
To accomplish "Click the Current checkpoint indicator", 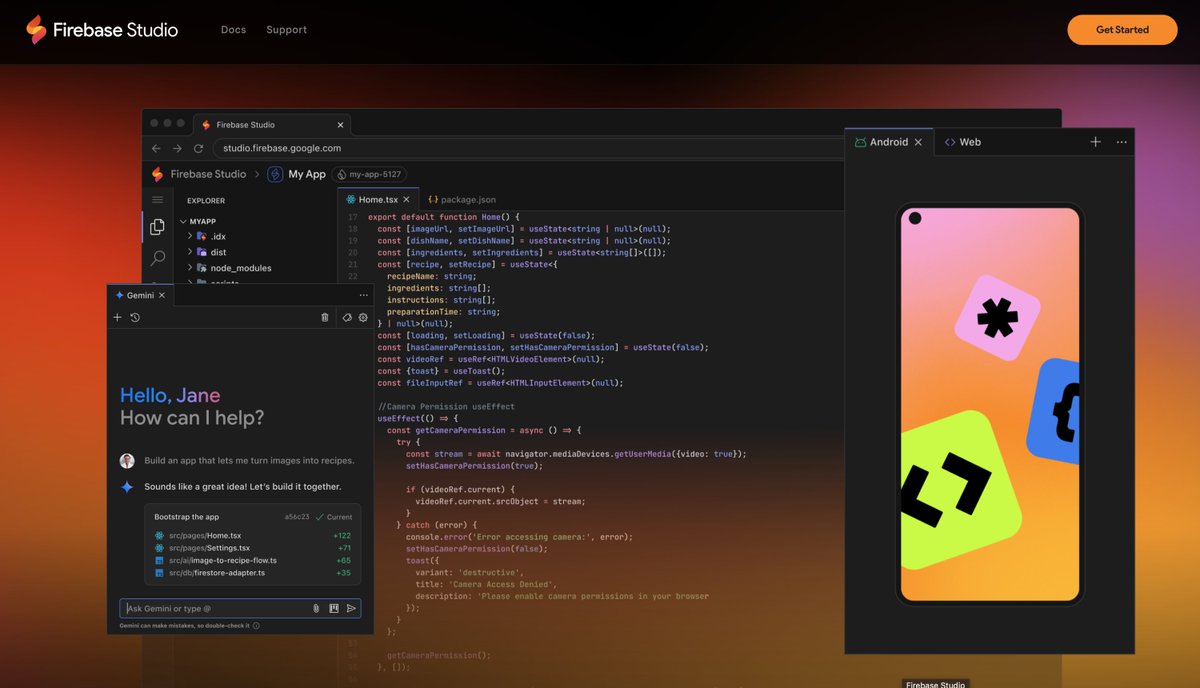I will tap(334, 517).
